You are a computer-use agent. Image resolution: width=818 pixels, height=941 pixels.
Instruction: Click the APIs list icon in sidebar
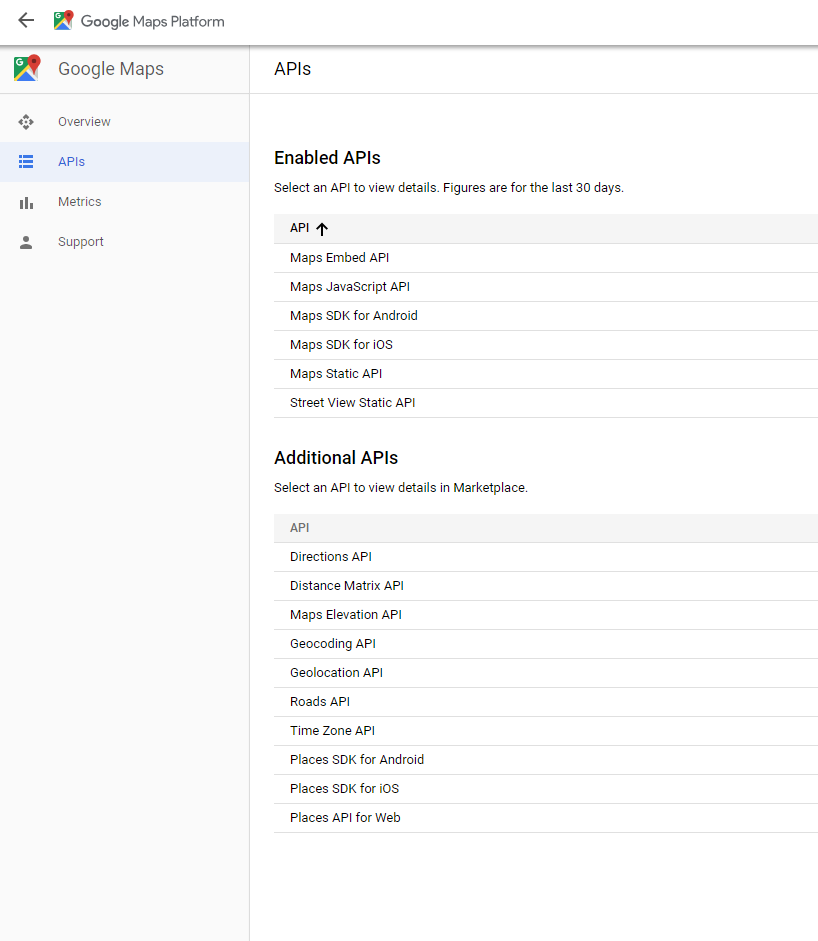(x=26, y=161)
